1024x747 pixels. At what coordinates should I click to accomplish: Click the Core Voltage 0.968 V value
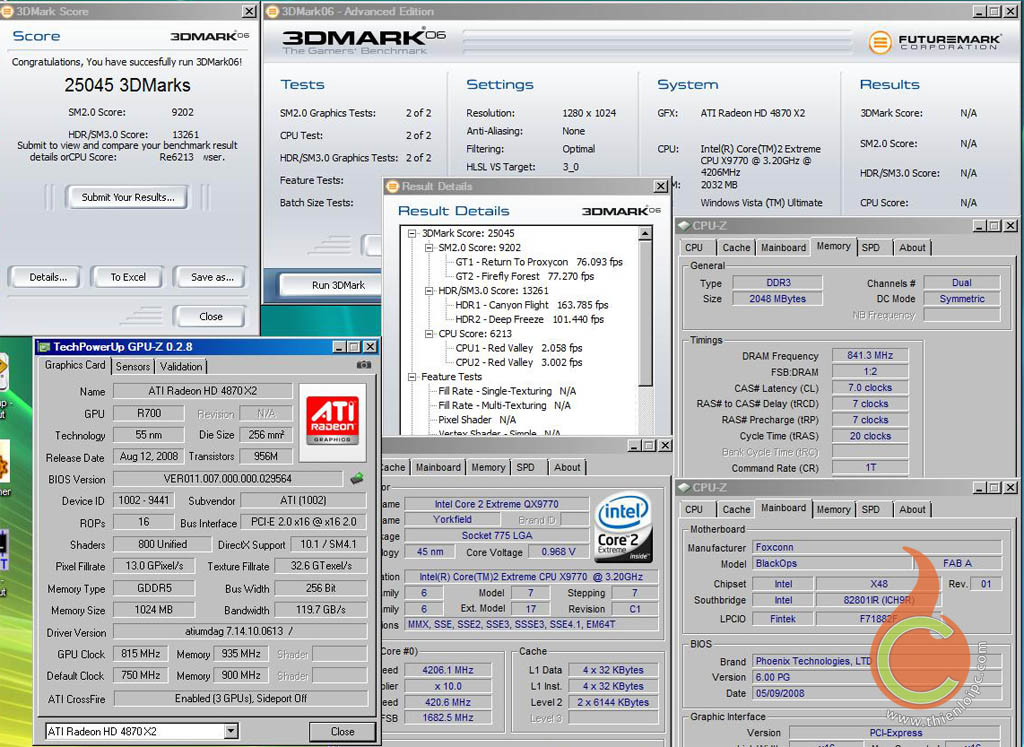[x=558, y=552]
